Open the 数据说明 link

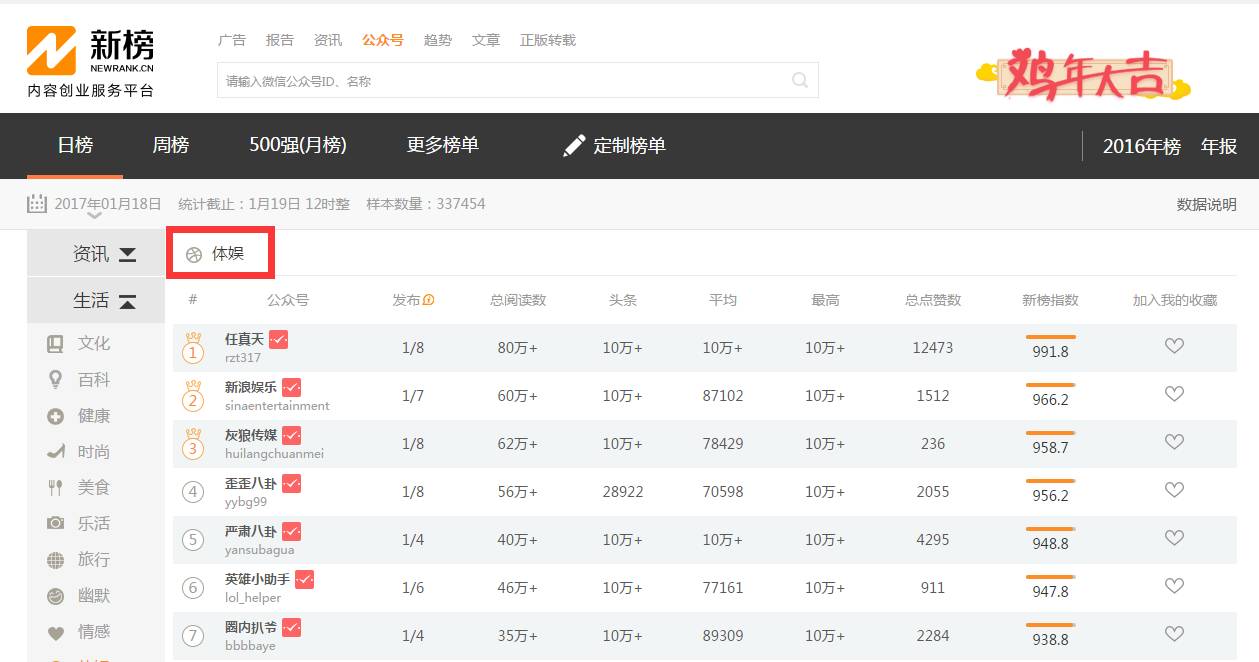tap(1207, 204)
